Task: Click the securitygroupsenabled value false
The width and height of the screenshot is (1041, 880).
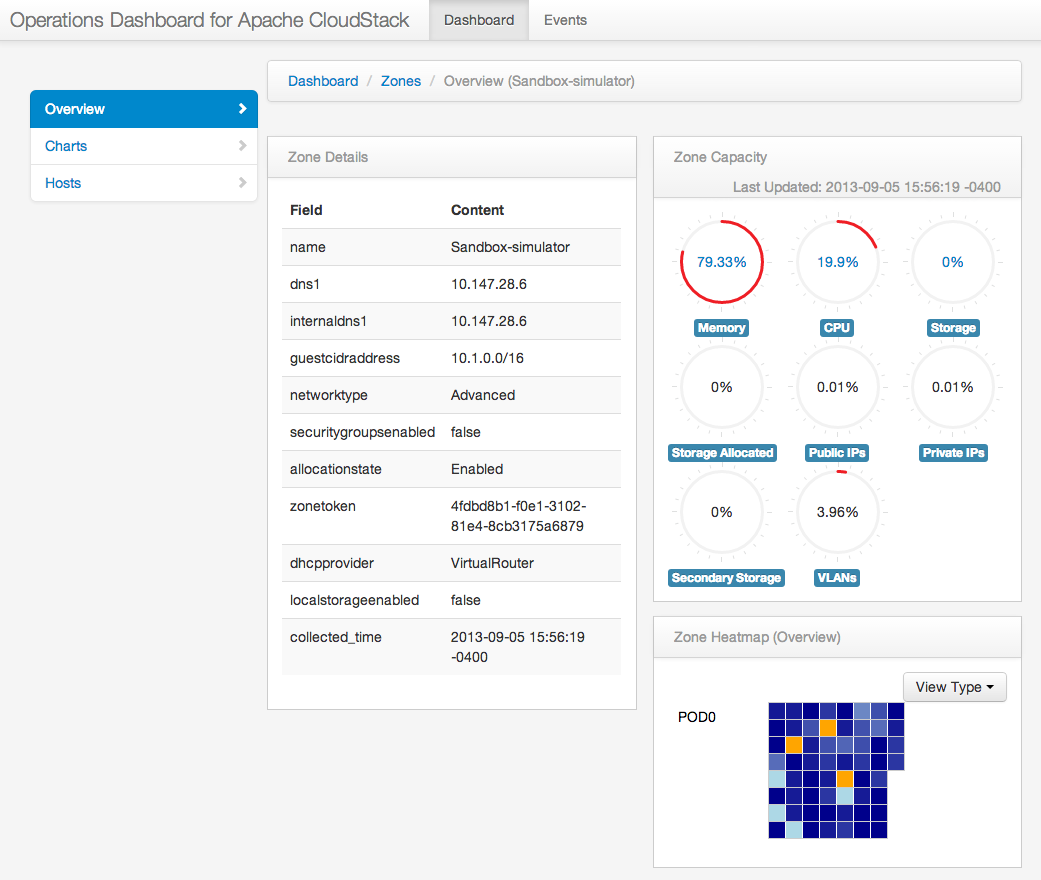Action: pos(465,432)
